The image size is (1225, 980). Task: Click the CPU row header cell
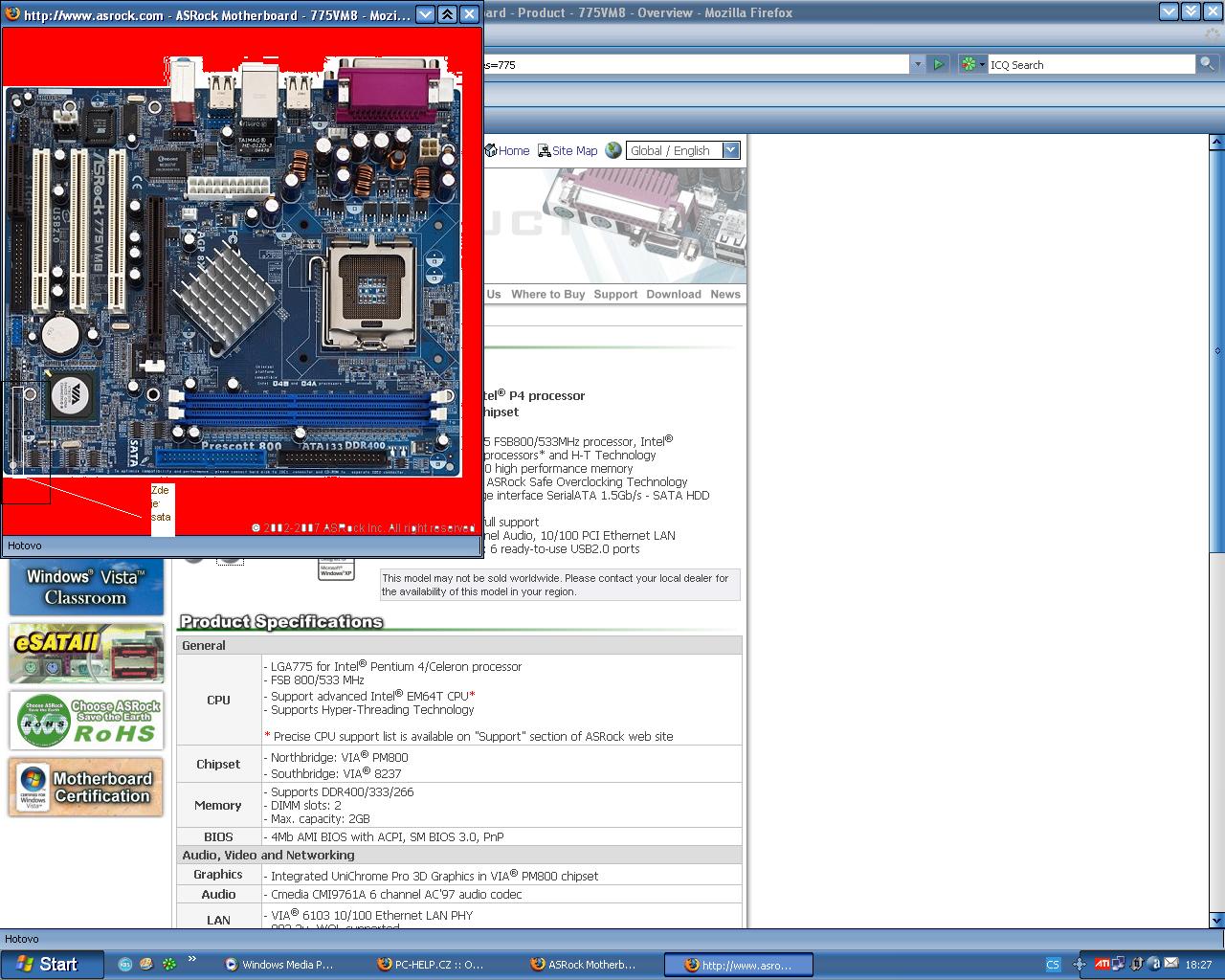coord(218,700)
